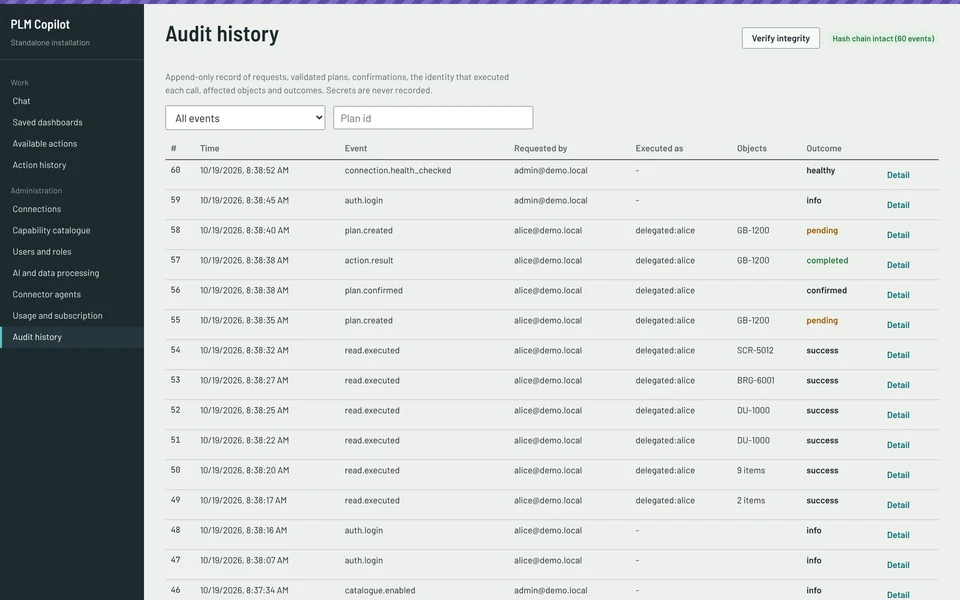Open the Connections admin page
This screenshot has height=600, width=960.
click(x=37, y=209)
